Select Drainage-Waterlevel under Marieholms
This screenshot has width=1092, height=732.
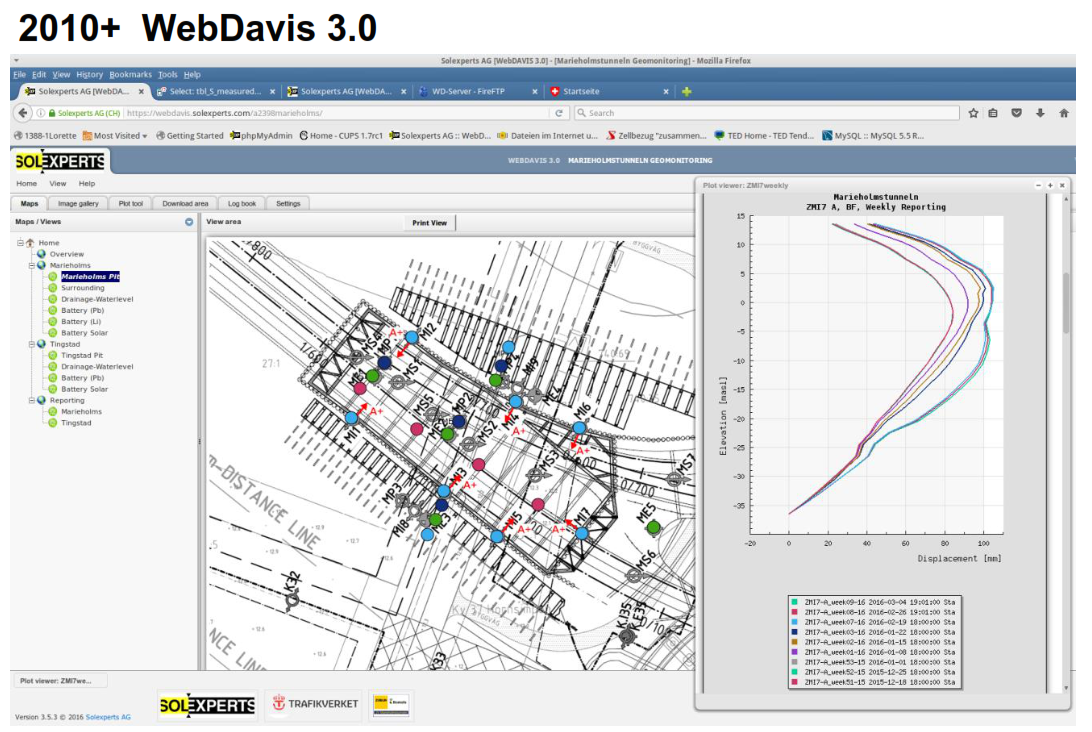(97, 299)
